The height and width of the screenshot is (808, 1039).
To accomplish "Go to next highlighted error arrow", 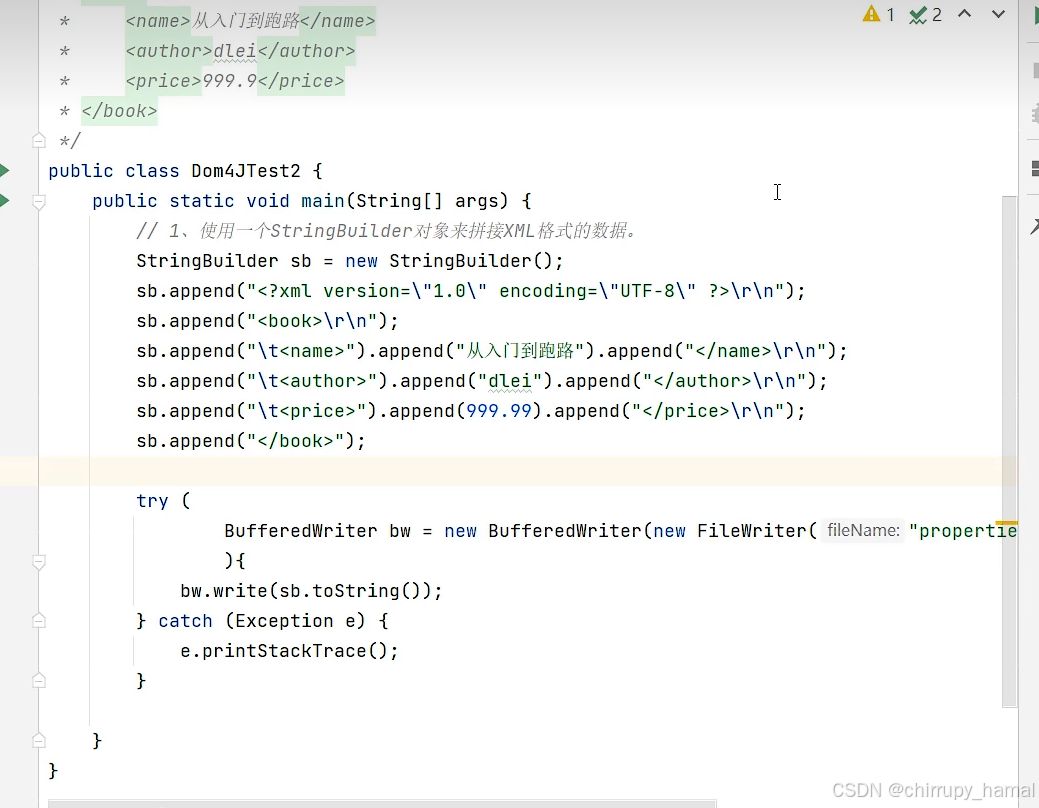I will pyautogui.click(x=998, y=14).
